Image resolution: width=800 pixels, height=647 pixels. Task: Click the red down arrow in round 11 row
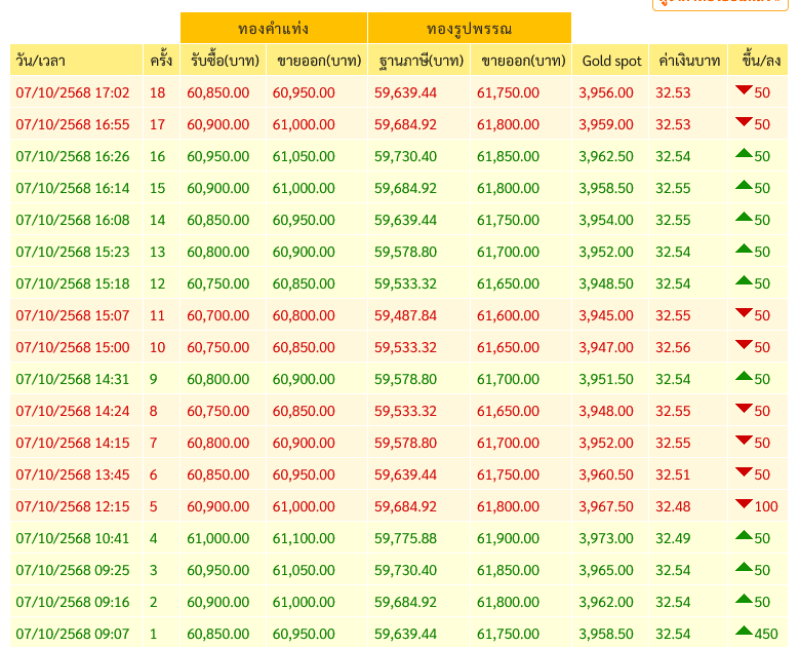point(743,313)
